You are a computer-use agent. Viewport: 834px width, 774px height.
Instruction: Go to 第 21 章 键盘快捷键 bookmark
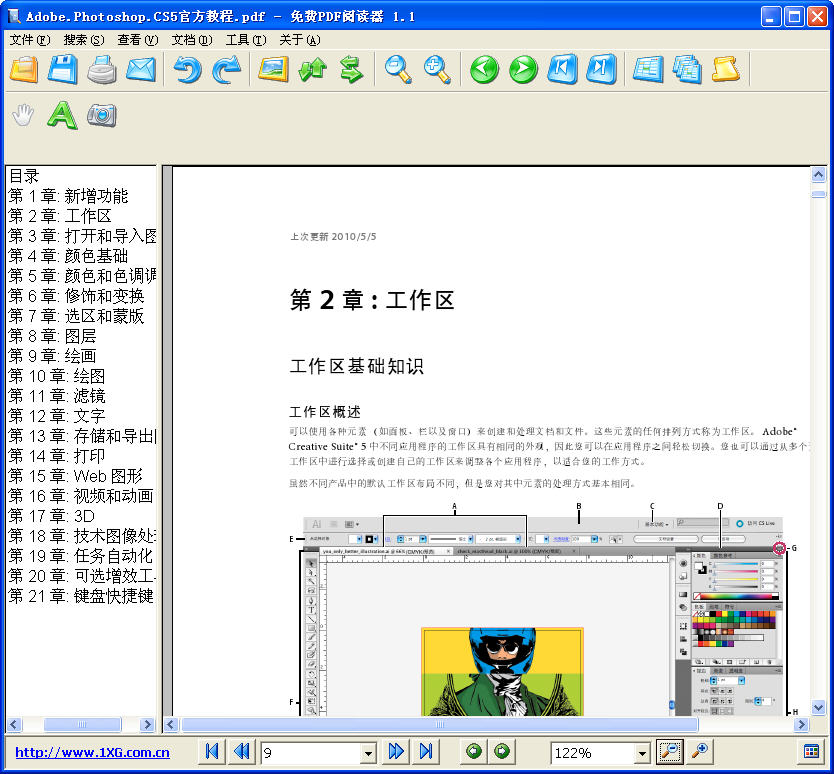pos(81,596)
